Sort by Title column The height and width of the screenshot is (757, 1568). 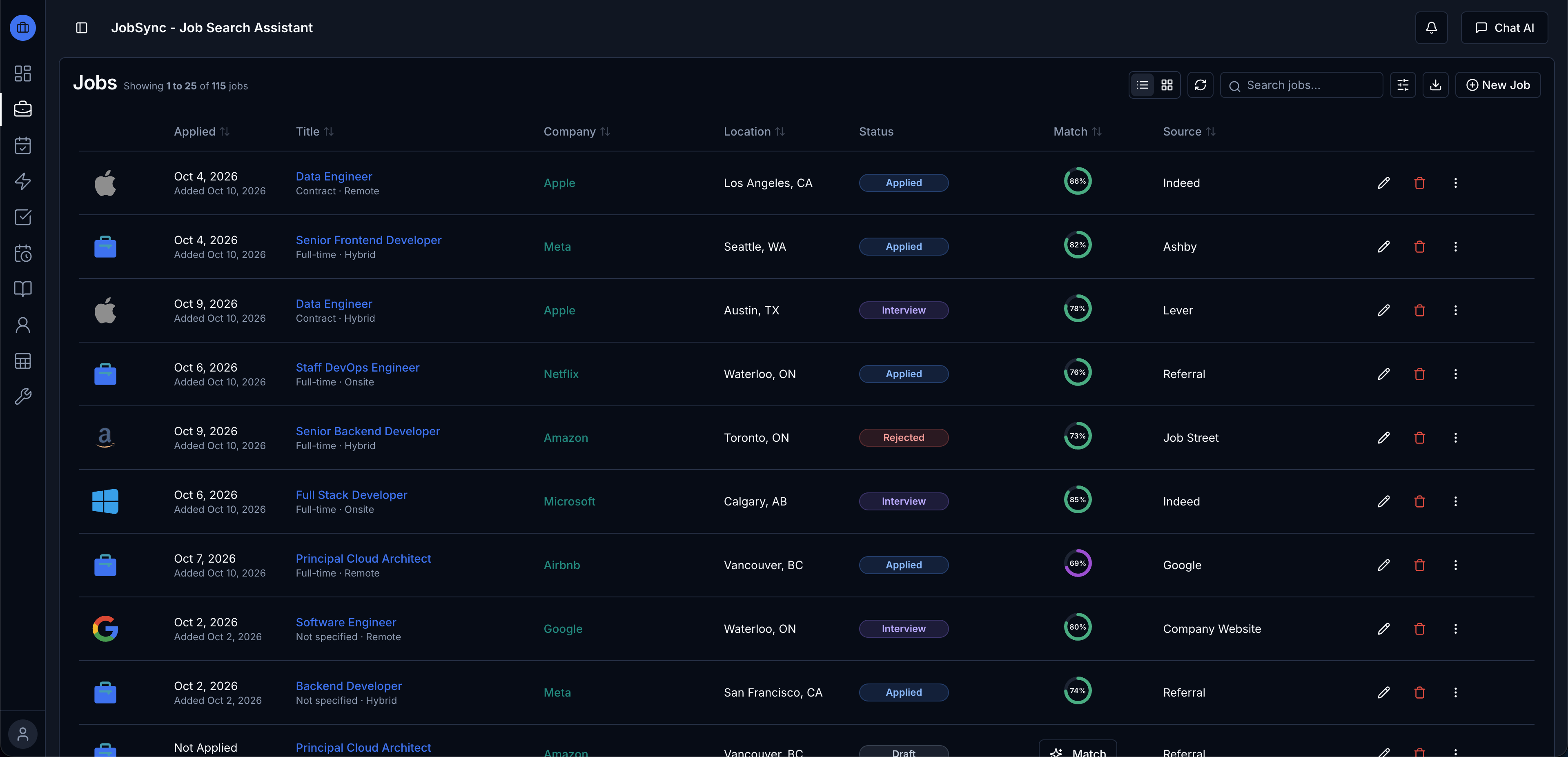pyautogui.click(x=315, y=132)
